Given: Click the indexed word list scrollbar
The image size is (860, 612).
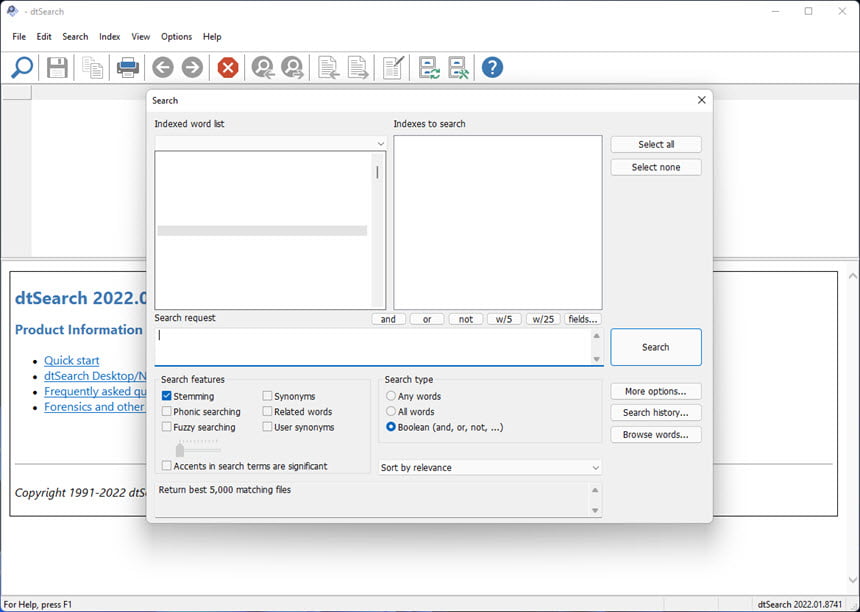Looking at the screenshot, I should (x=377, y=229).
